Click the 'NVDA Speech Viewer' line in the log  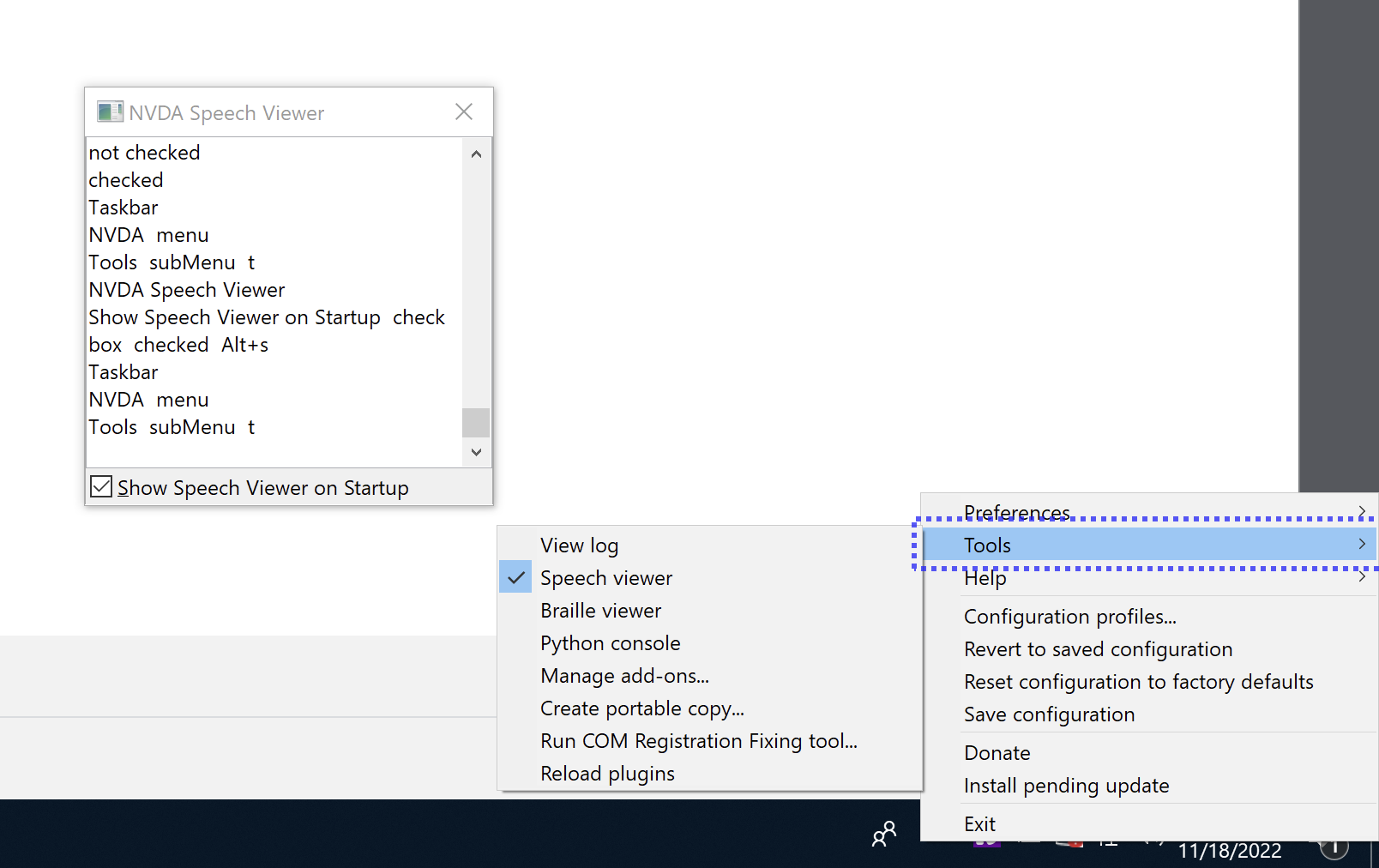pyautogui.click(x=187, y=290)
